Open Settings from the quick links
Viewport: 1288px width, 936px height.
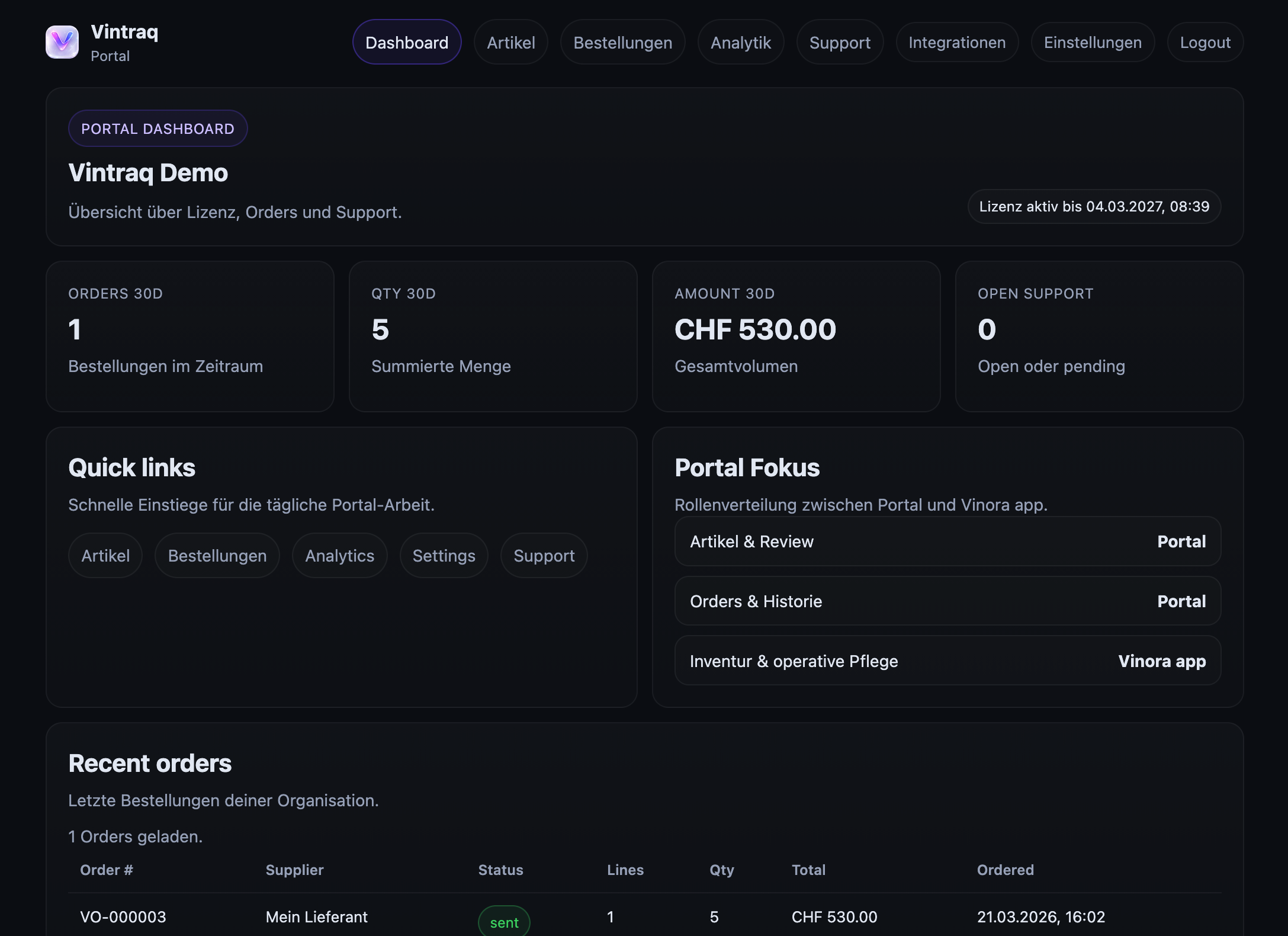[x=444, y=555]
